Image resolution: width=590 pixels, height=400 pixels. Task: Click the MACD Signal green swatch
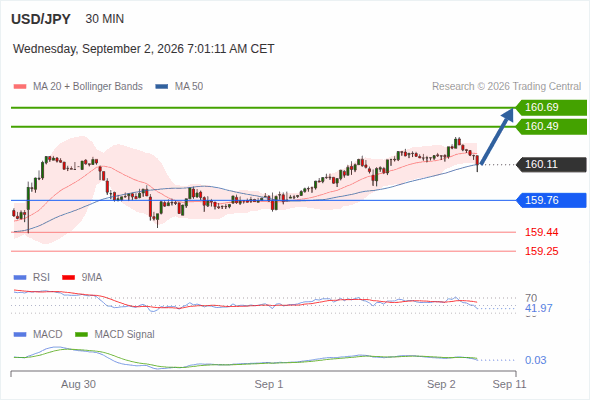(82, 335)
